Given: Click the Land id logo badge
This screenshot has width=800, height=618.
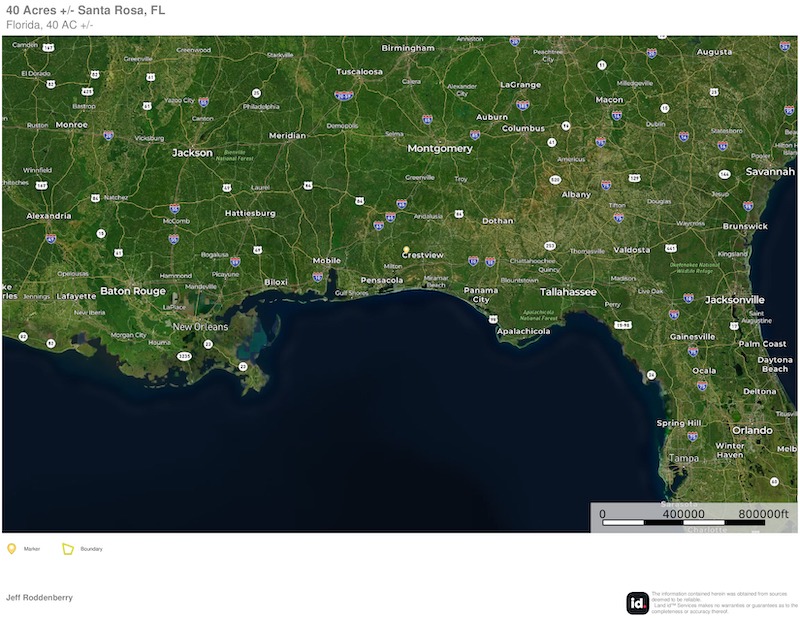Looking at the screenshot, I should click(637, 603).
